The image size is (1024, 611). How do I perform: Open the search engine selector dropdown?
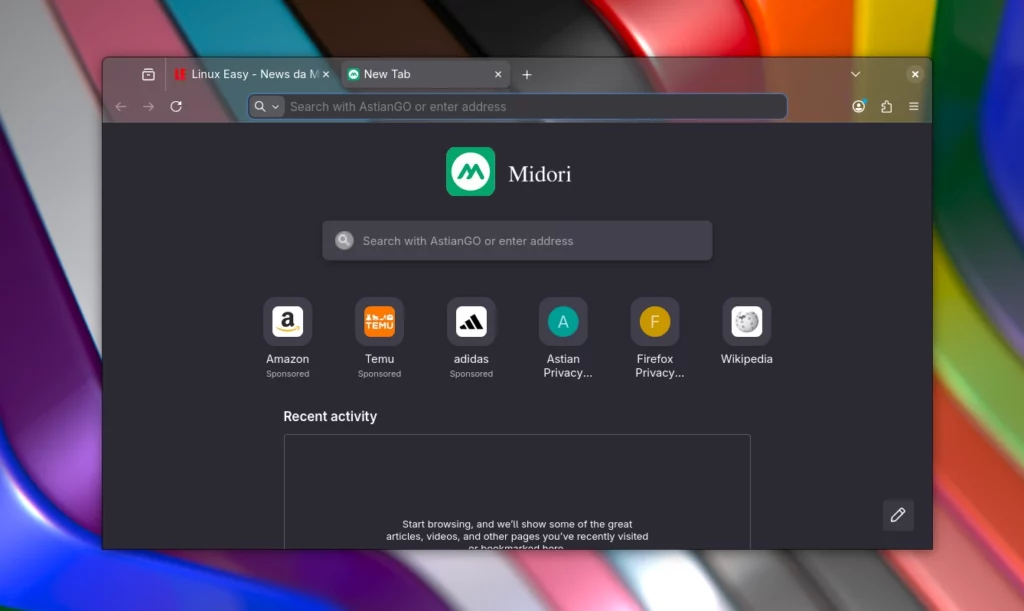point(265,106)
